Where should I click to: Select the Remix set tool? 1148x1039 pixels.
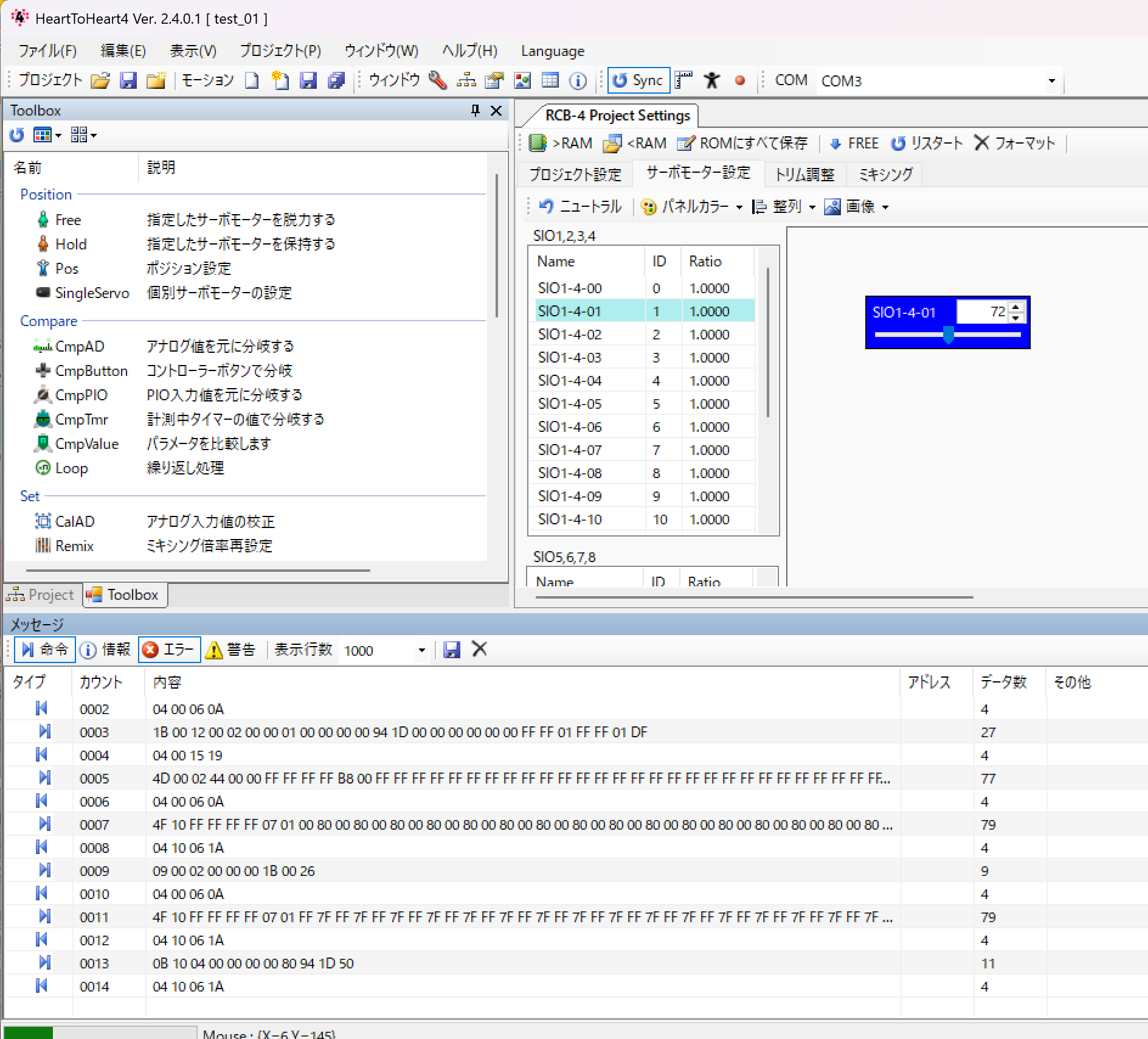coord(74,546)
